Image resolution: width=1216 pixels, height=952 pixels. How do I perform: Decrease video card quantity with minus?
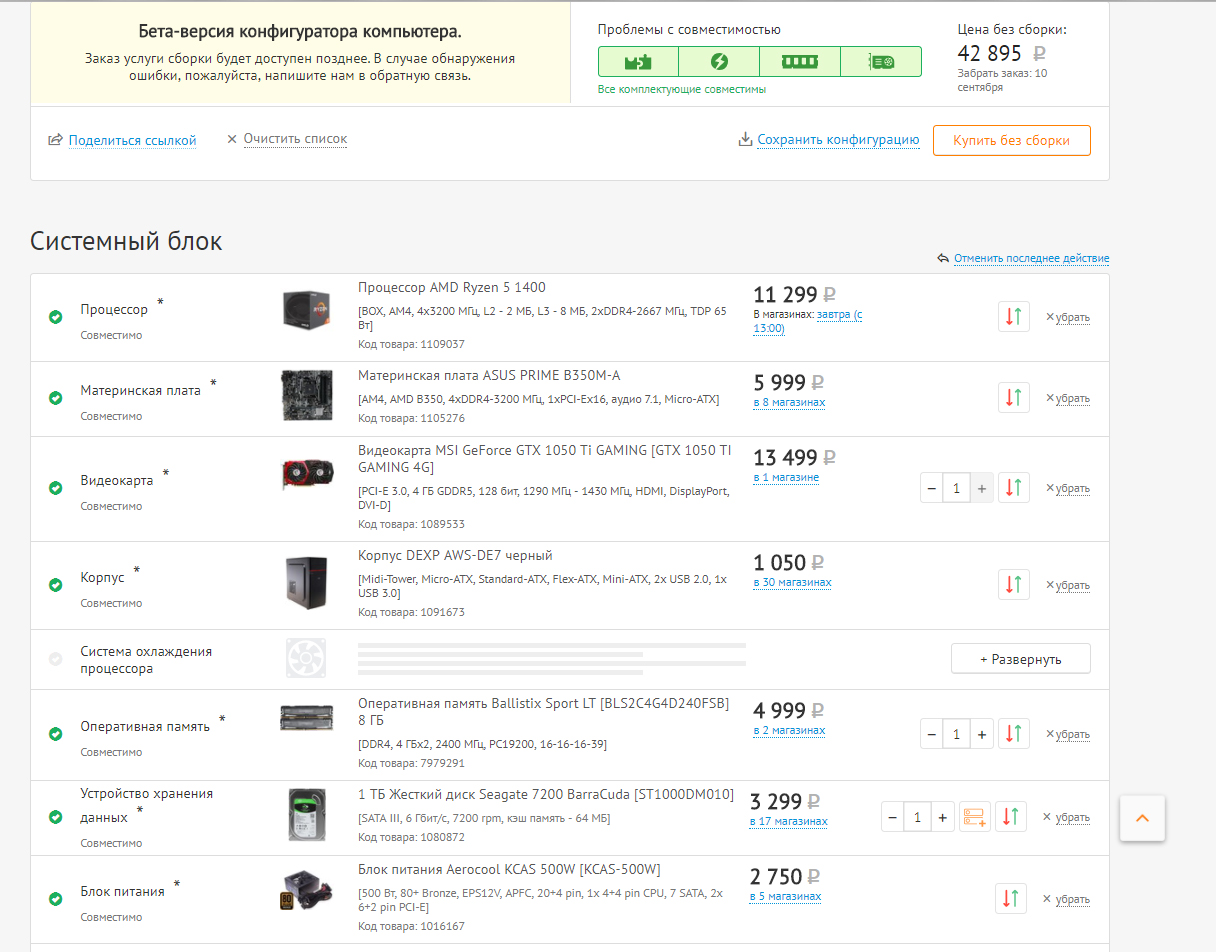pyautogui.click(x=932, y=488)
